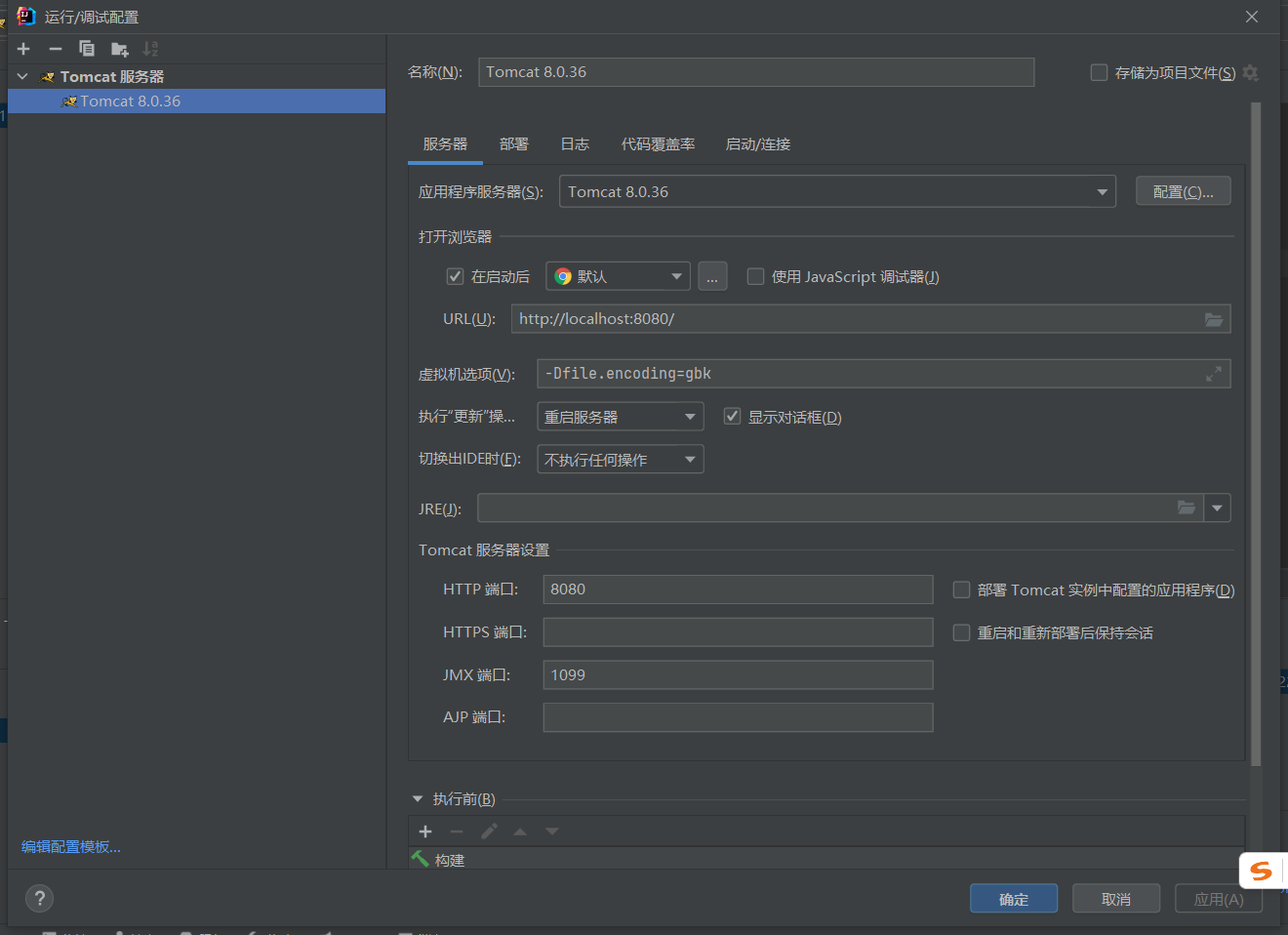
Task: Click the Apply button
Action: pyautogui.click(x=1219, y=899)
